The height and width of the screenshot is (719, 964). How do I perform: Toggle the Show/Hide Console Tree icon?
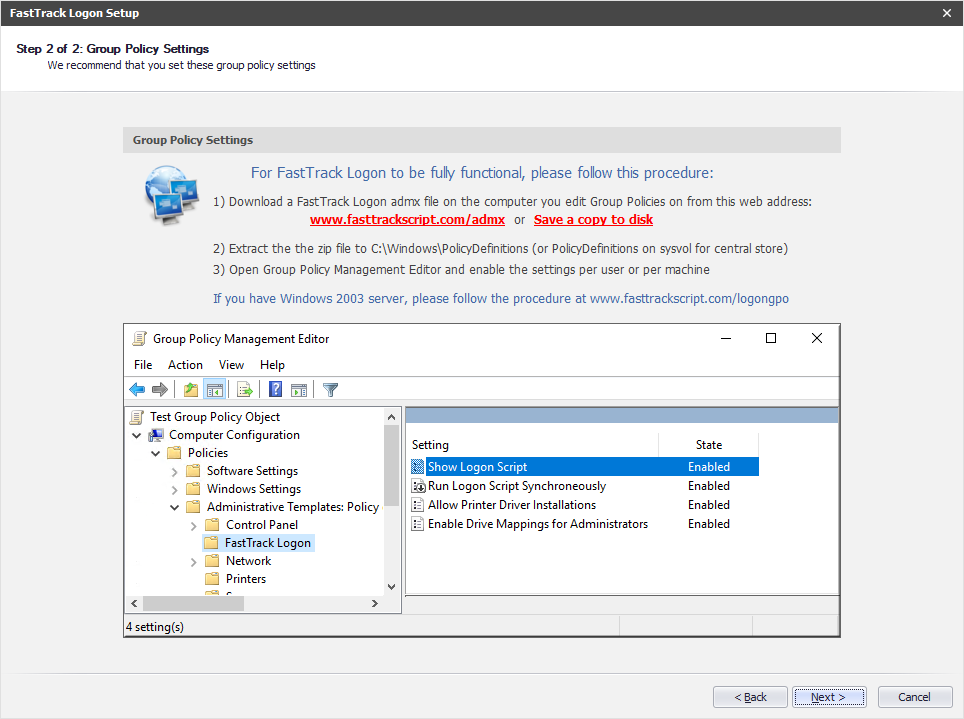pyautogui.click(x=214, y=390)
